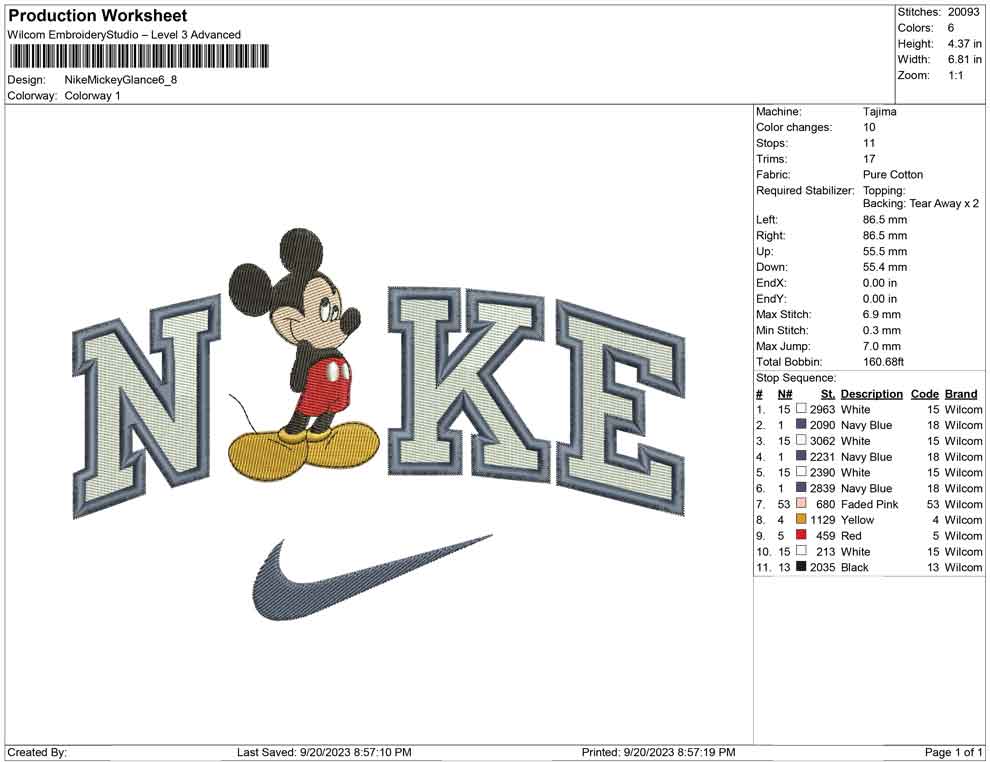The width and height of the screenshot is (990, 762).
Task: Click the Machine value Tajima
Action: click(880, 112)
